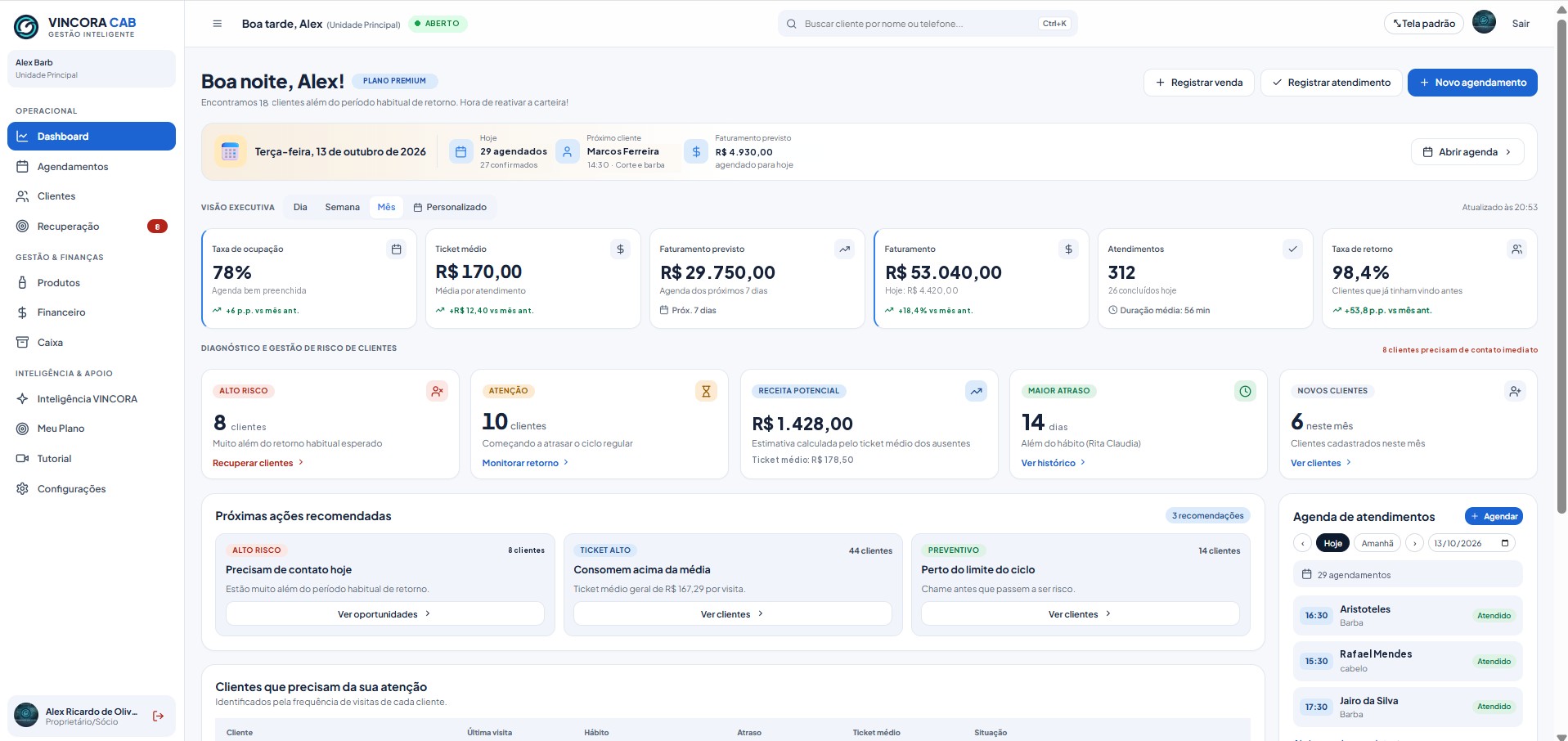The image size is (1568, 741).
Task: Switch executive view to Semana
Action: click(x=342, y=207)
